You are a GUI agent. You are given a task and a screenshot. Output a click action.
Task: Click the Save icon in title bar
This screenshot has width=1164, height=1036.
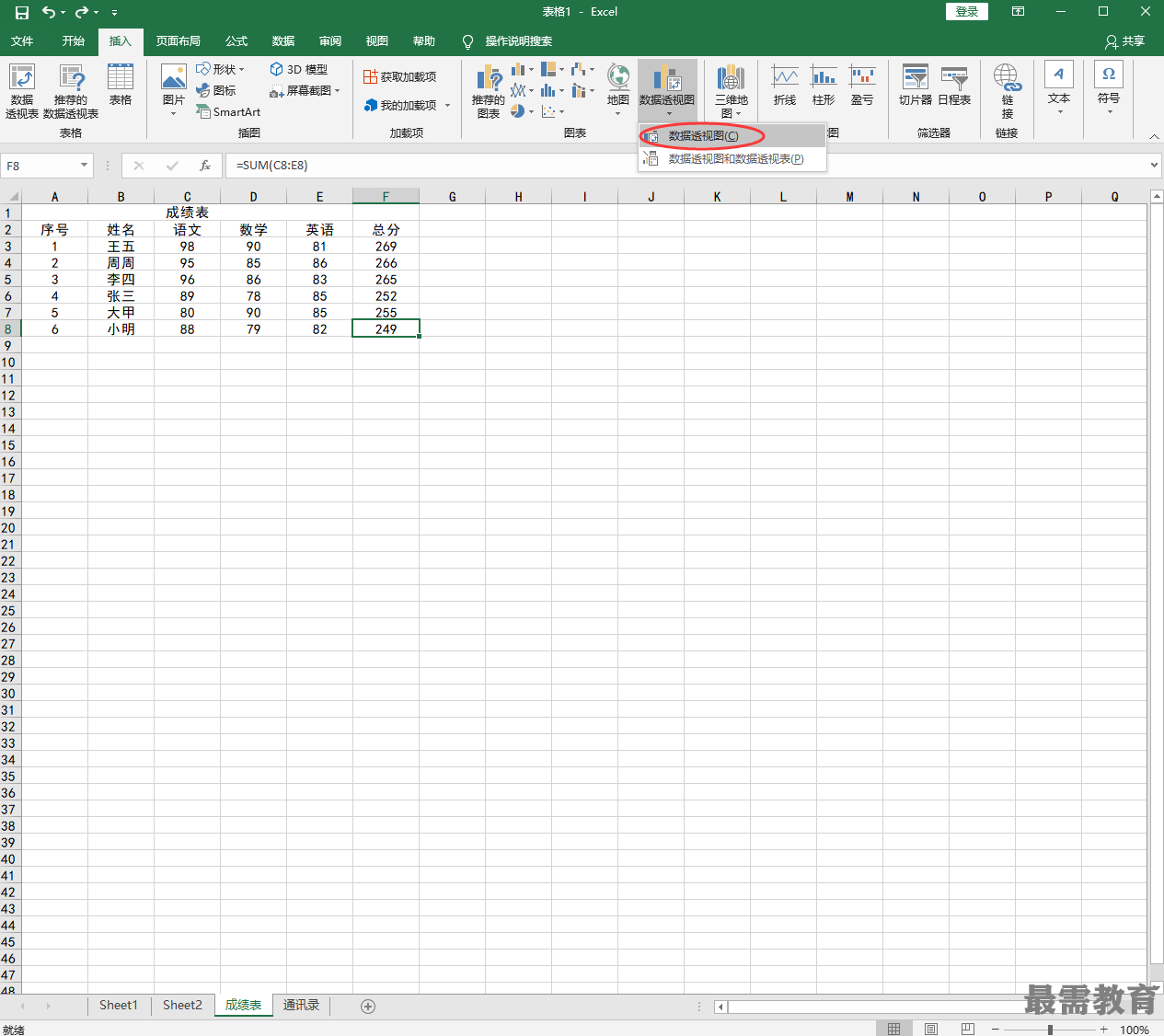point(22,12)
